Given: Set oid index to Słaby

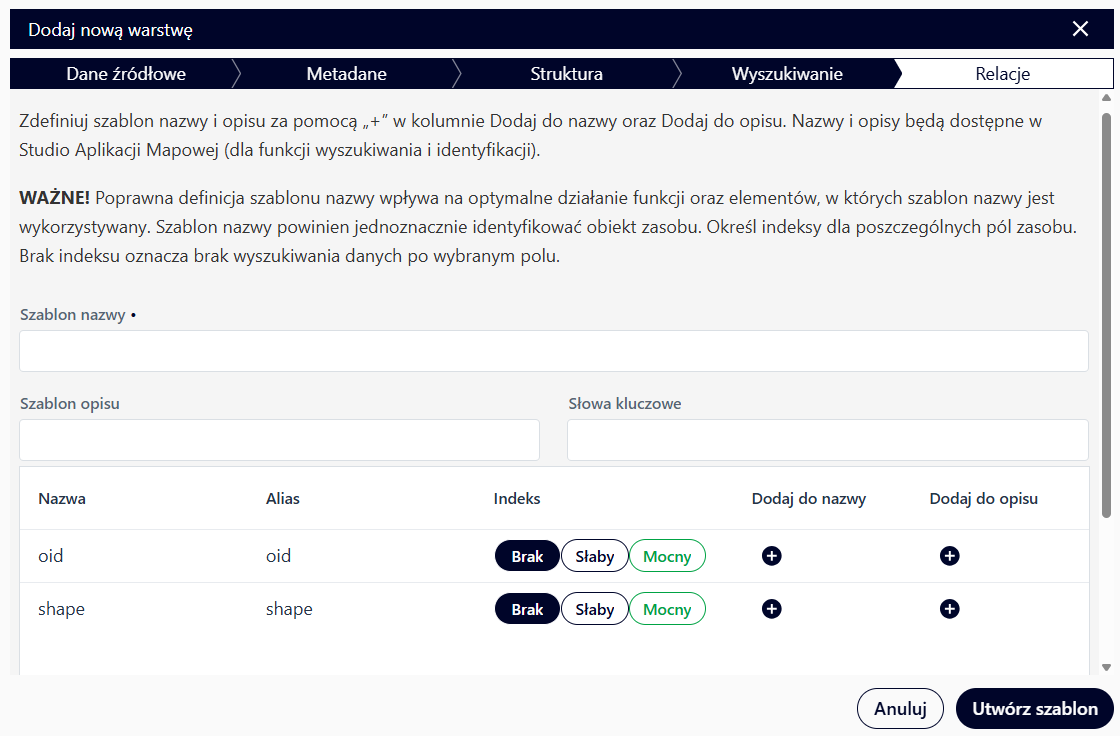Looking at the screenshot, I should coord(595,556).
